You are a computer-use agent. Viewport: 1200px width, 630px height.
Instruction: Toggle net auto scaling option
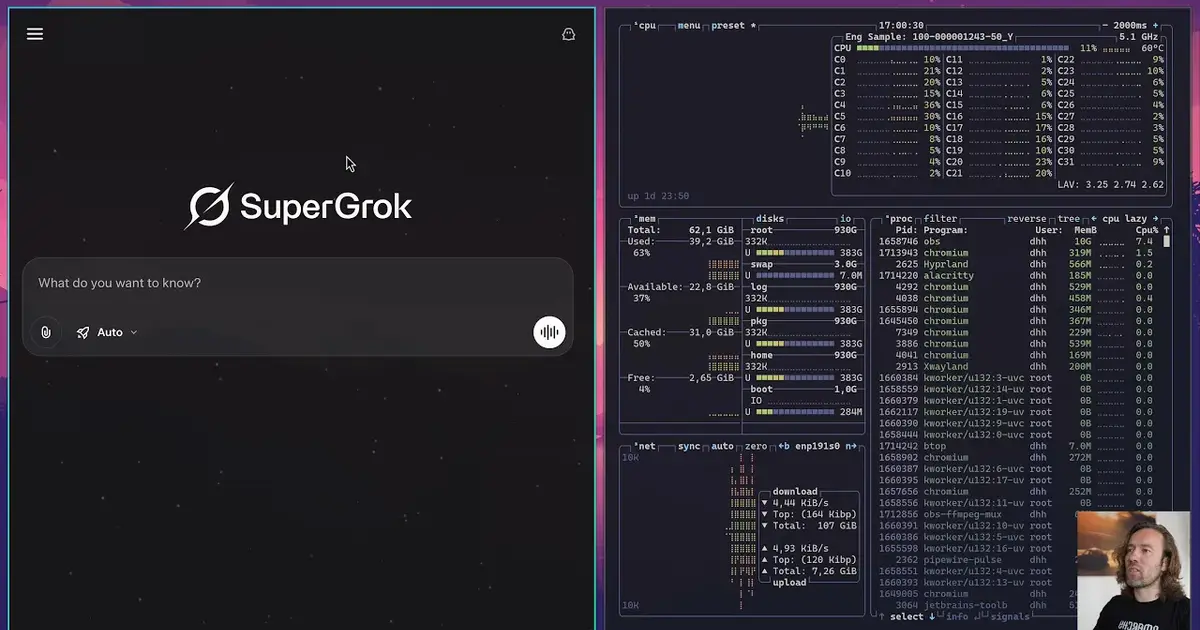pyautogui.click(x=721, y=446)
